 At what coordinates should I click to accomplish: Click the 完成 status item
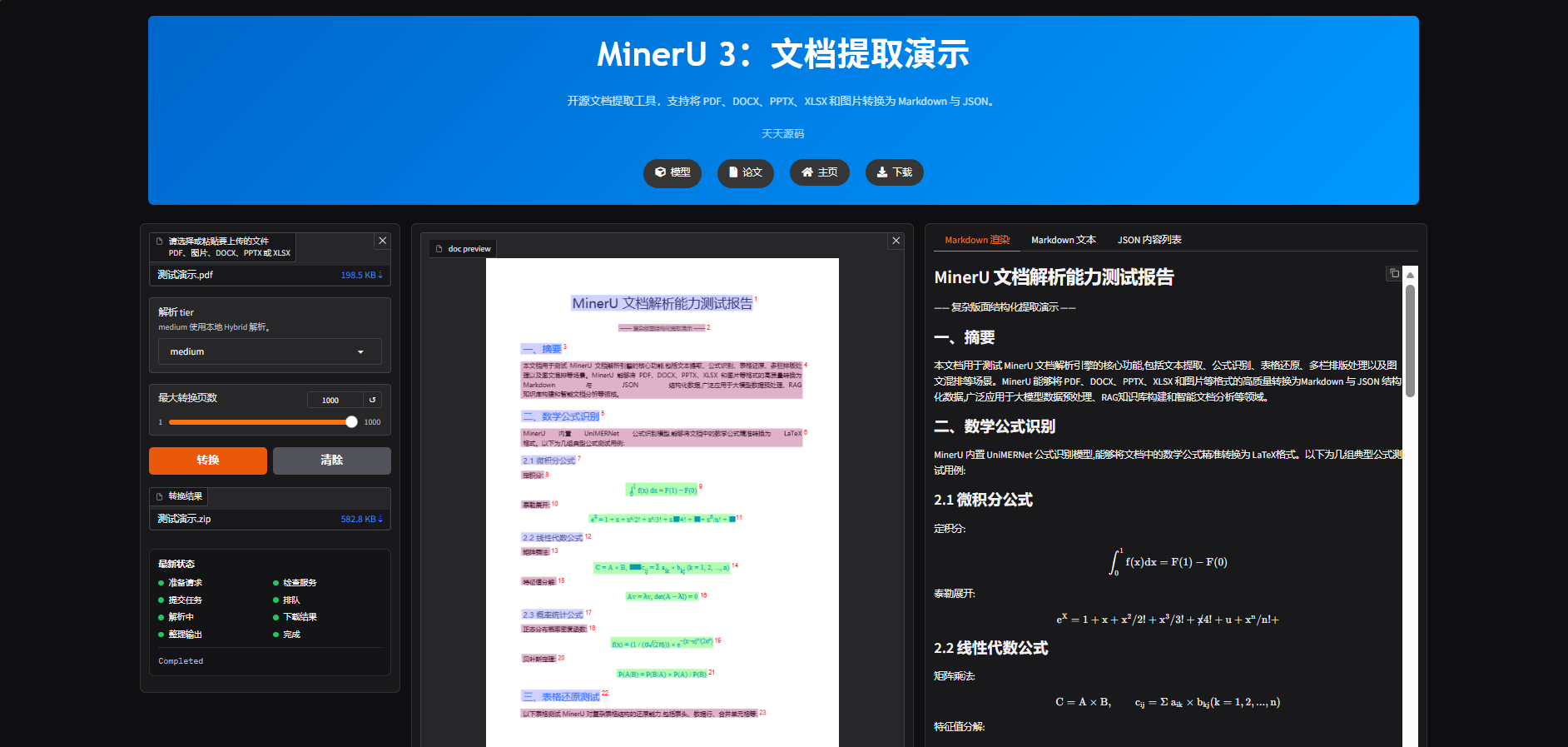point(287,635)
